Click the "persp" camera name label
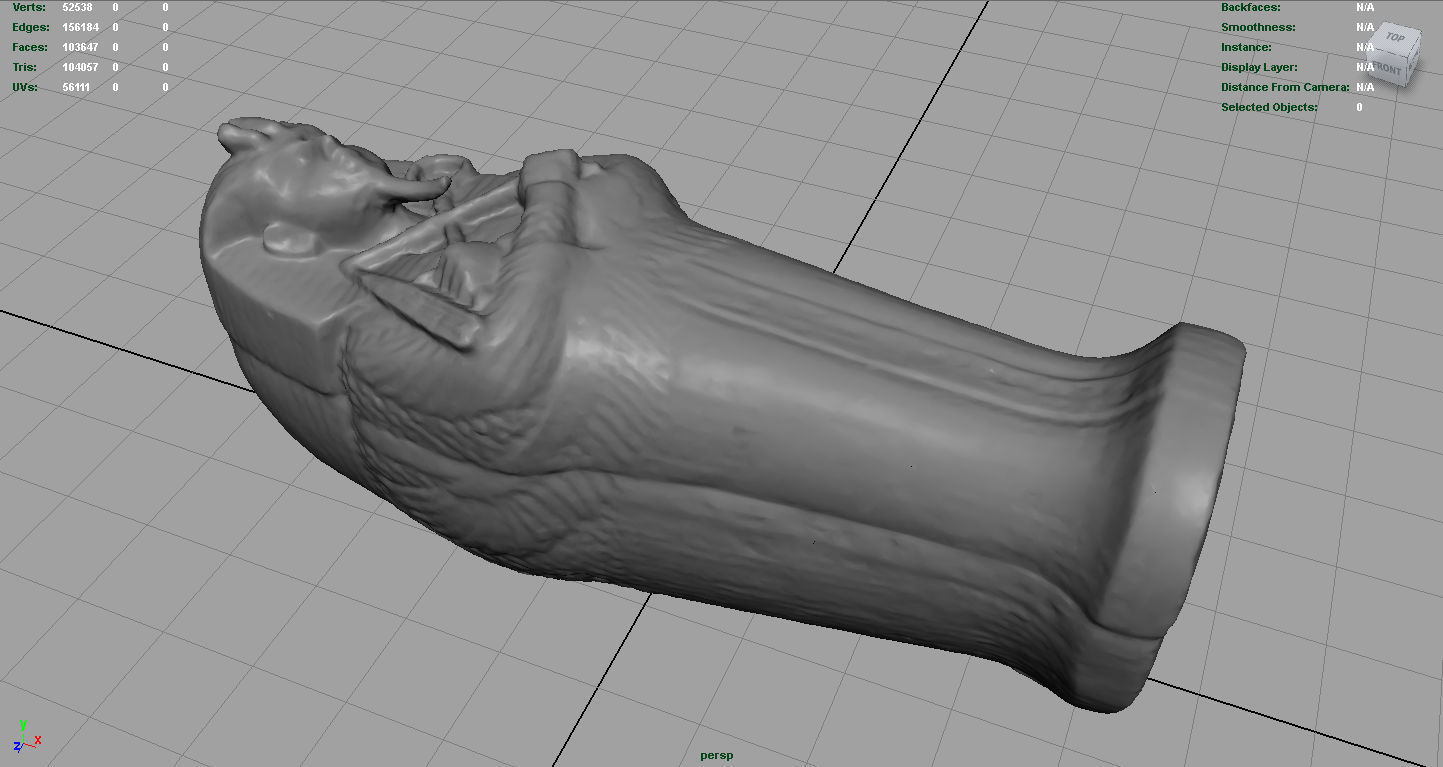The width and height of the screenshot is (1443, 767). point(716,755)
